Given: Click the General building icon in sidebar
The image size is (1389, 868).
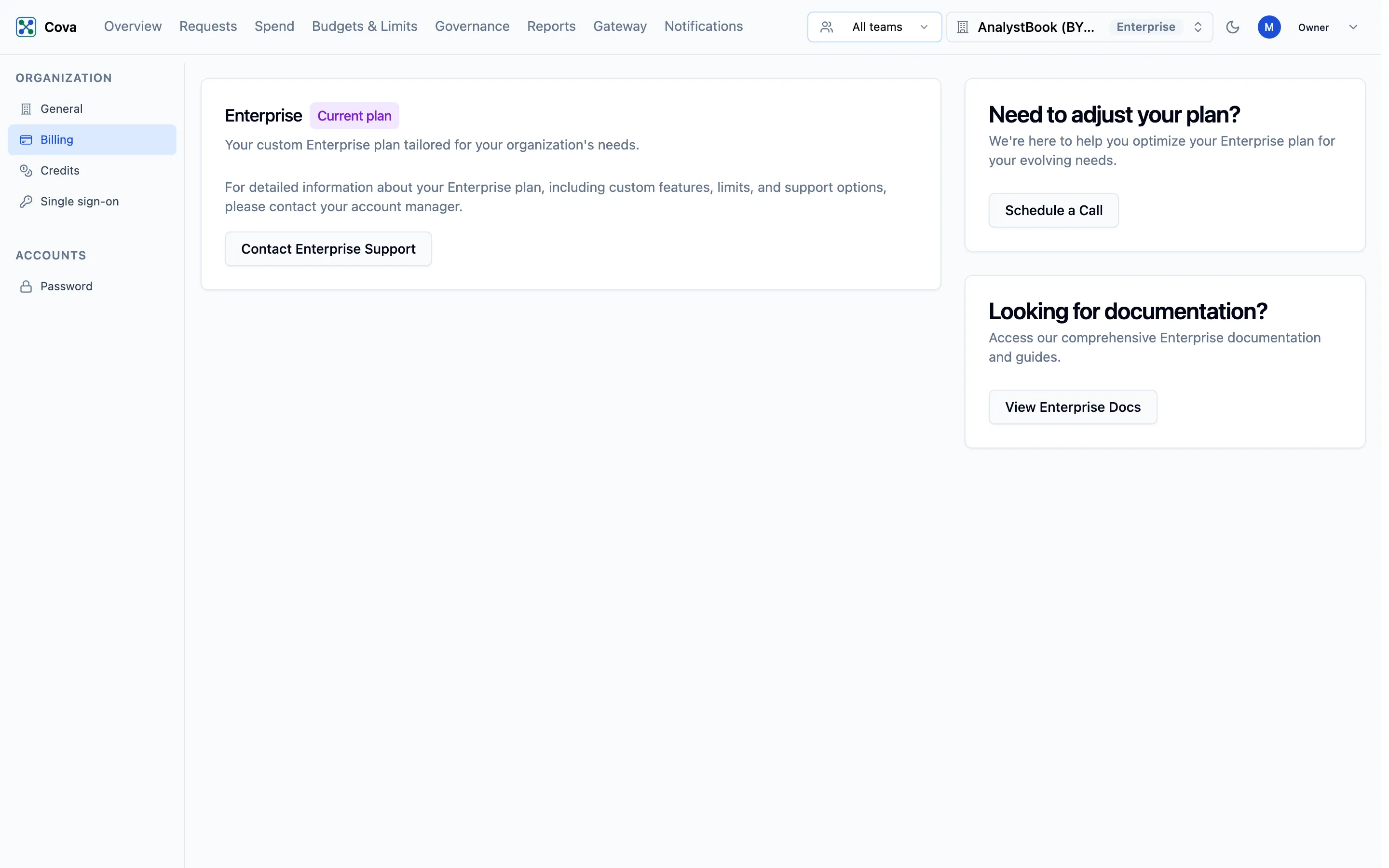Looking at the screenshot, I should pos(26,109).
